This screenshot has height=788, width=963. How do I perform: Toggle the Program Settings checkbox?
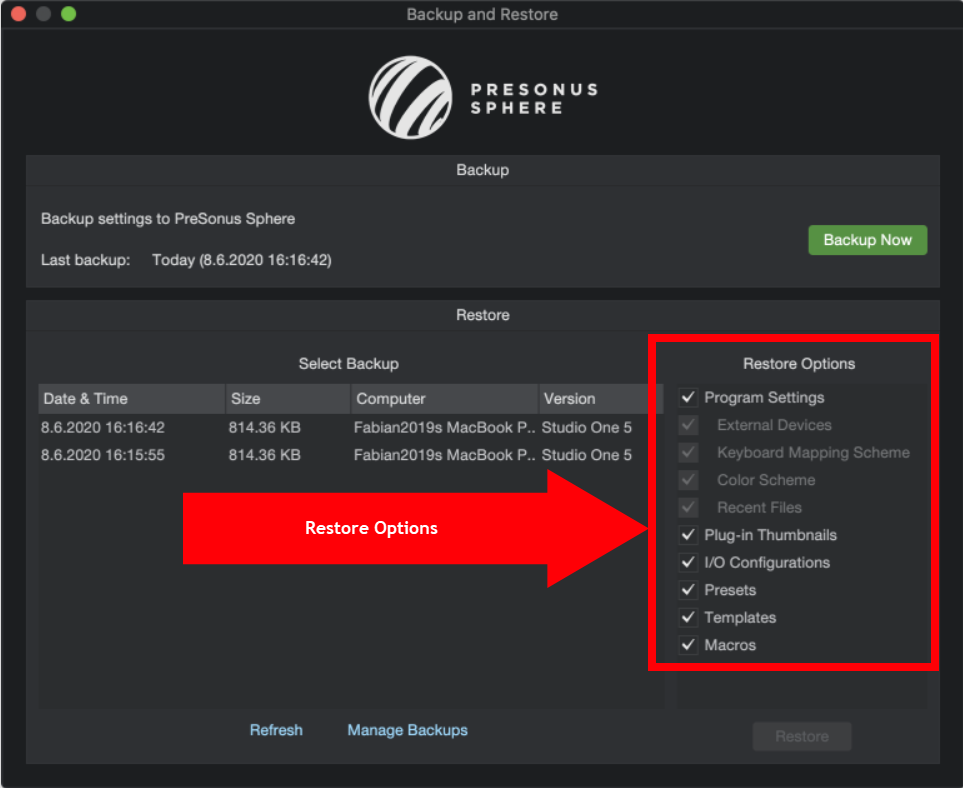pos(688,397)
